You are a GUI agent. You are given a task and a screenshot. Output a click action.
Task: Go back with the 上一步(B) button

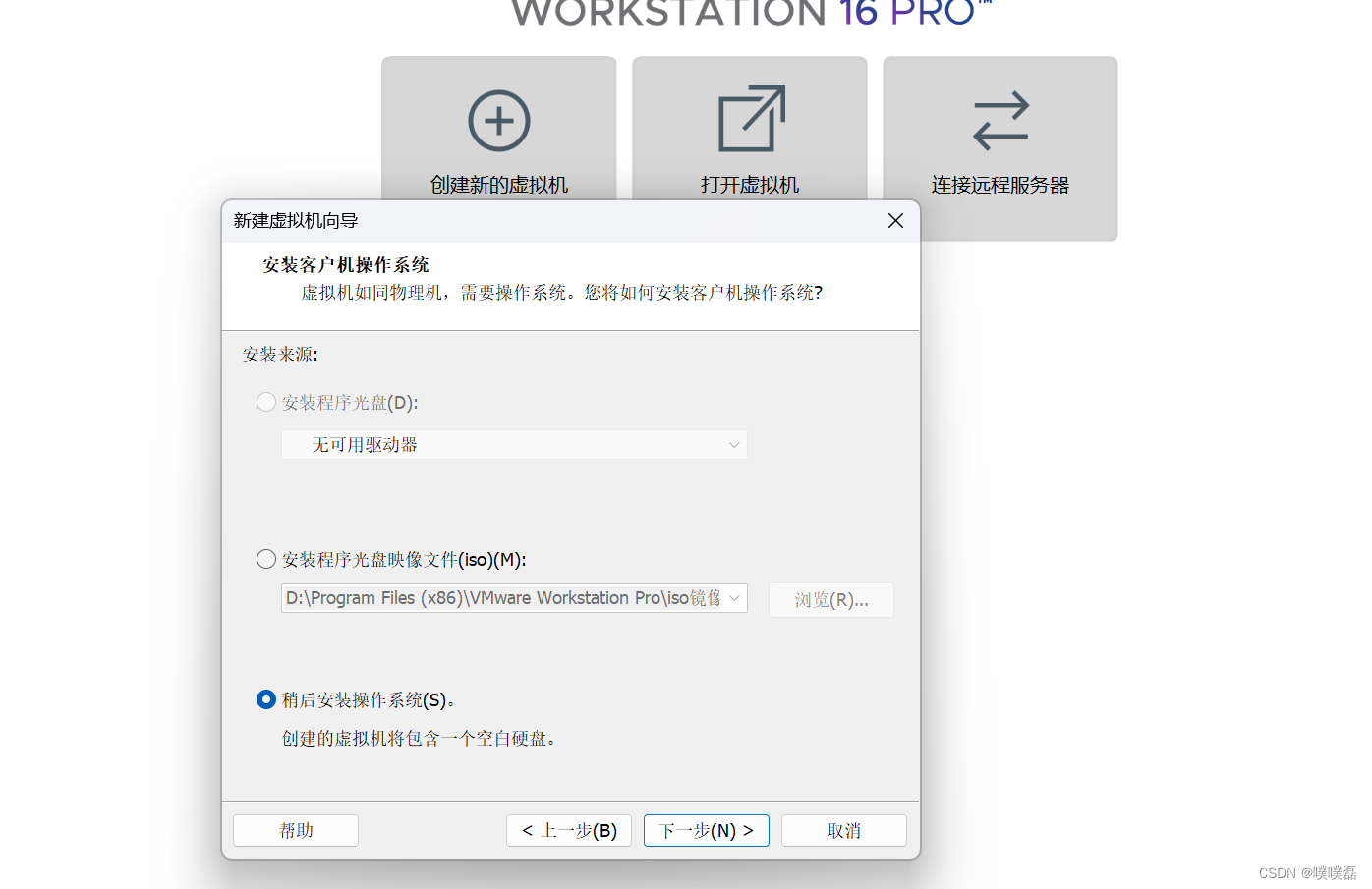[x=569, y=830]
